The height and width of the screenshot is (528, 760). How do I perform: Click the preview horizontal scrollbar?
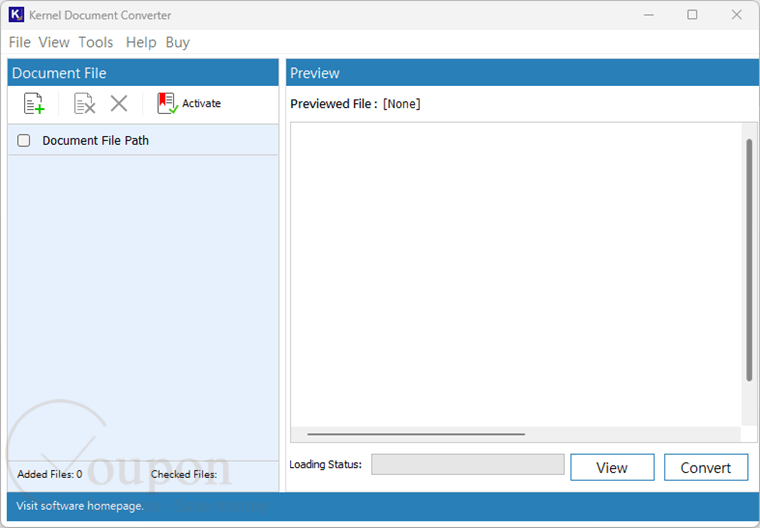[x=416, y=434]
